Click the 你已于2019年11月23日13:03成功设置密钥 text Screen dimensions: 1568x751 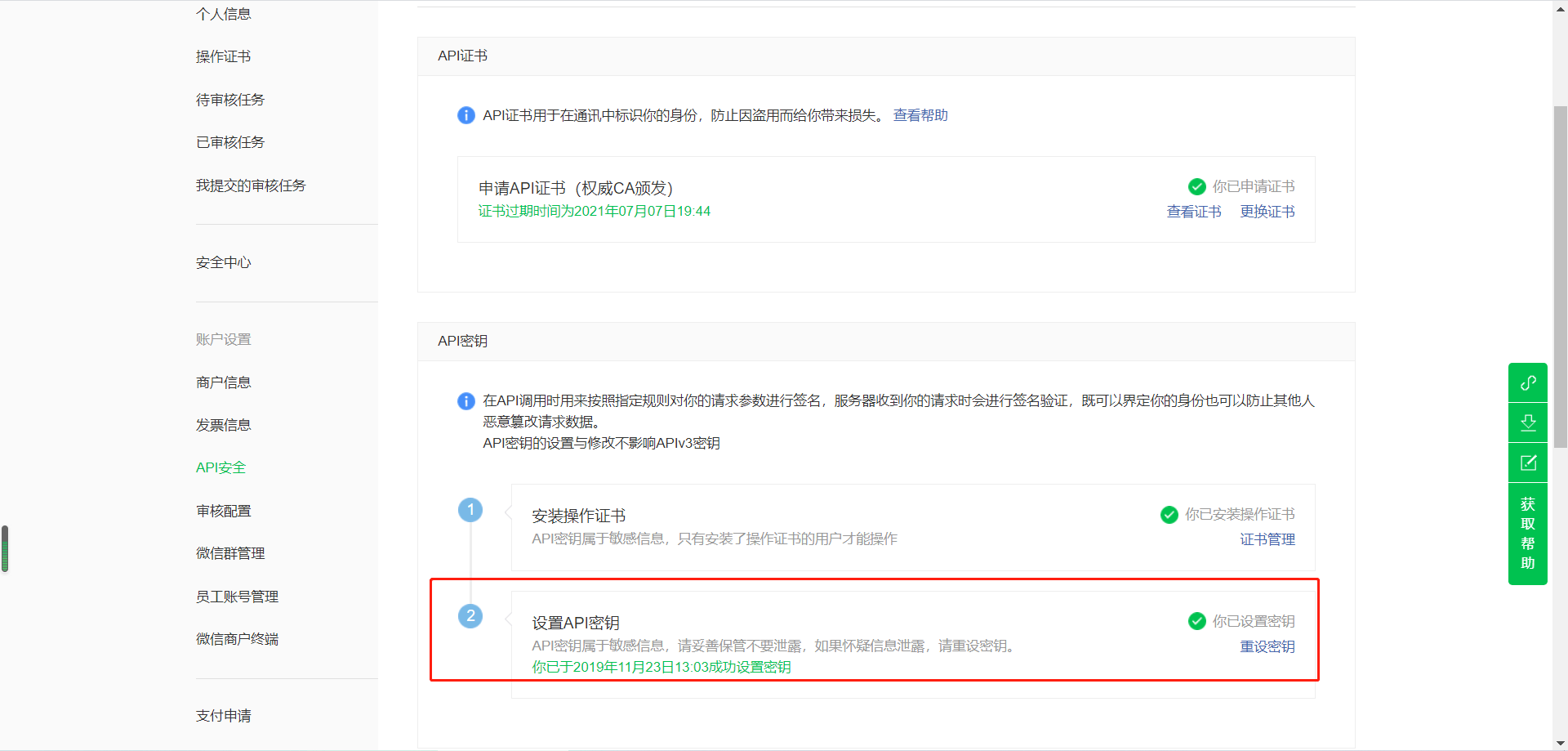click(661, 667)
